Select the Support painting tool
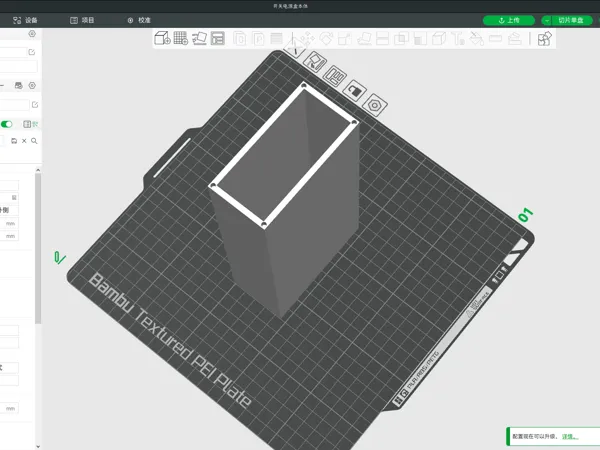 (x=420, y=39)
